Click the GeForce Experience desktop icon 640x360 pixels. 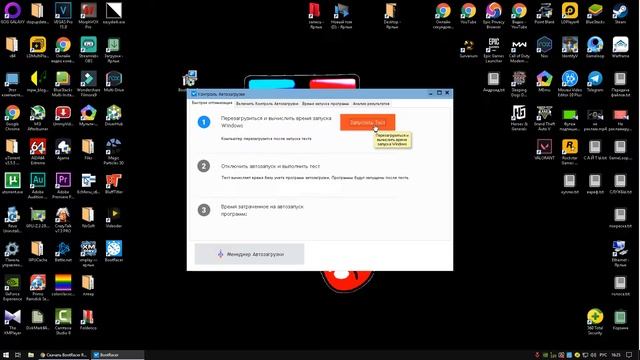(x=12, y=288)
